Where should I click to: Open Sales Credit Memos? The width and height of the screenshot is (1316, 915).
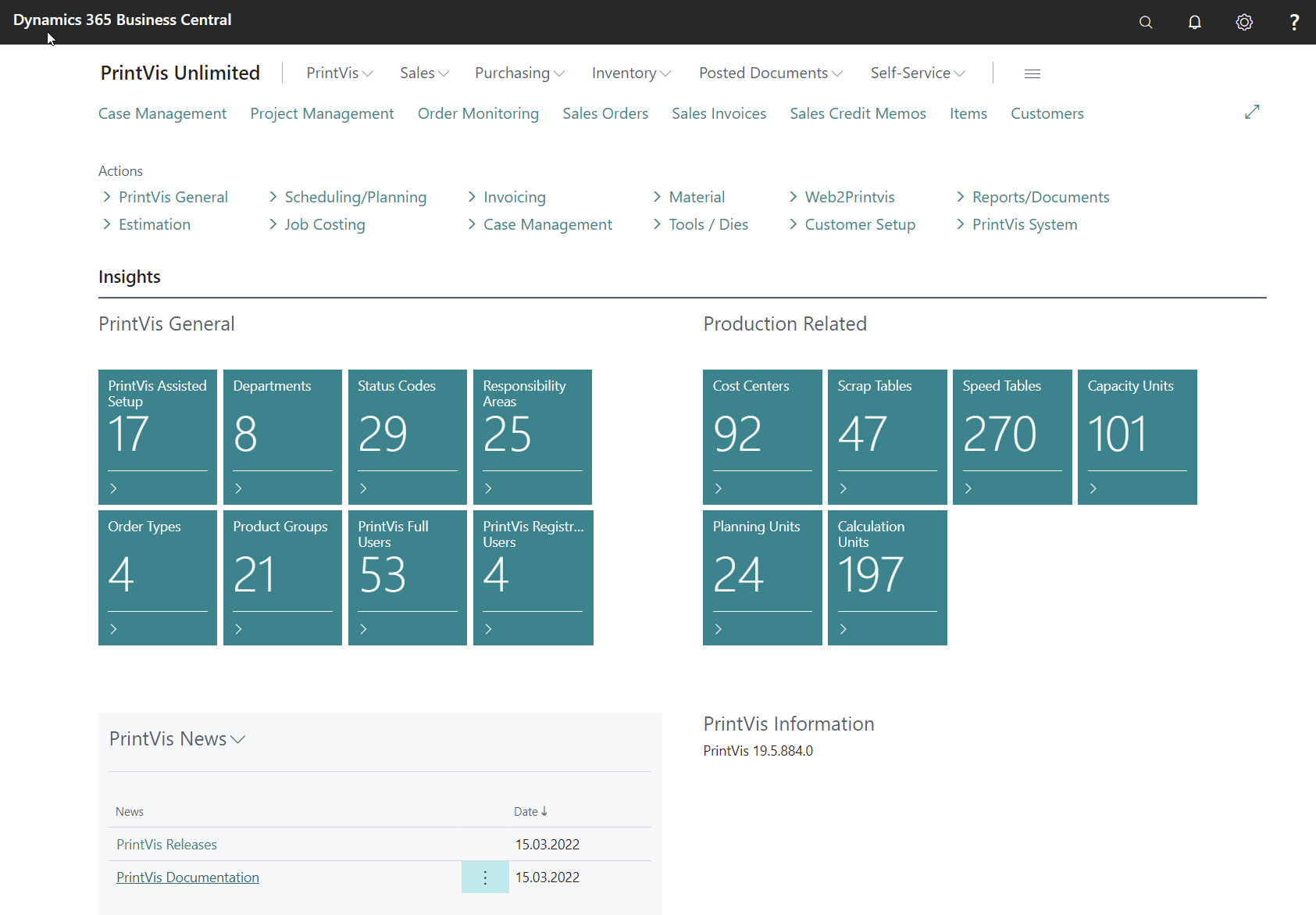[x=858, y=113]
